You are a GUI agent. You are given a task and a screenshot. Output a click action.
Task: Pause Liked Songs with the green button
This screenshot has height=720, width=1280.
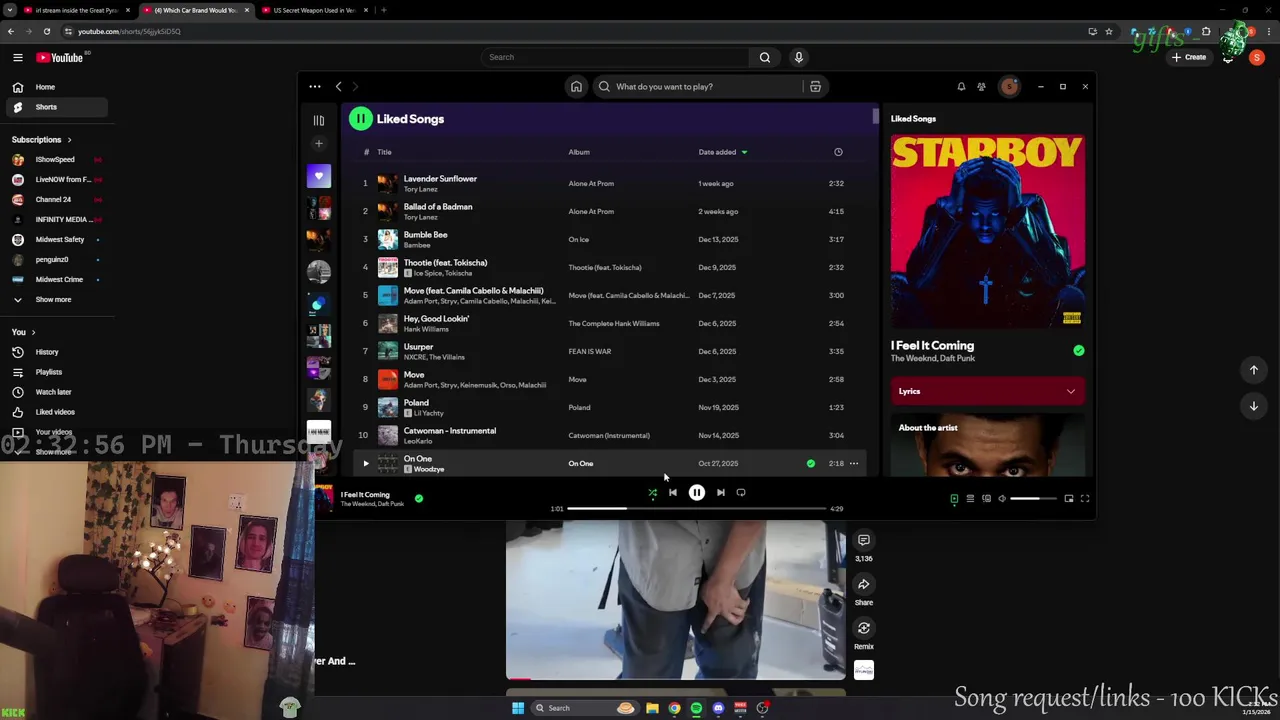[360, 119]
